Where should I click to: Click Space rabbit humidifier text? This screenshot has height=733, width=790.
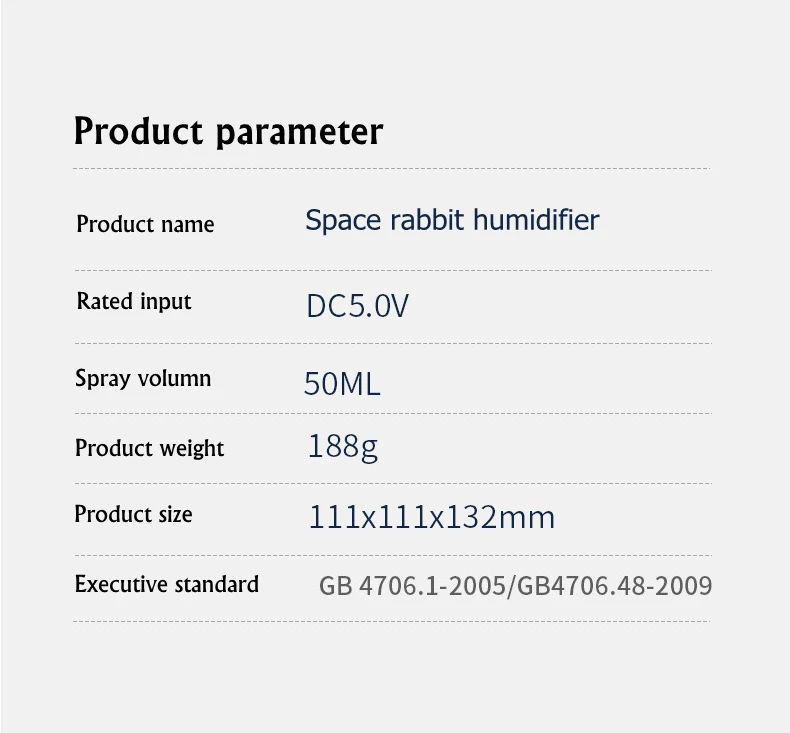[452, 221]
